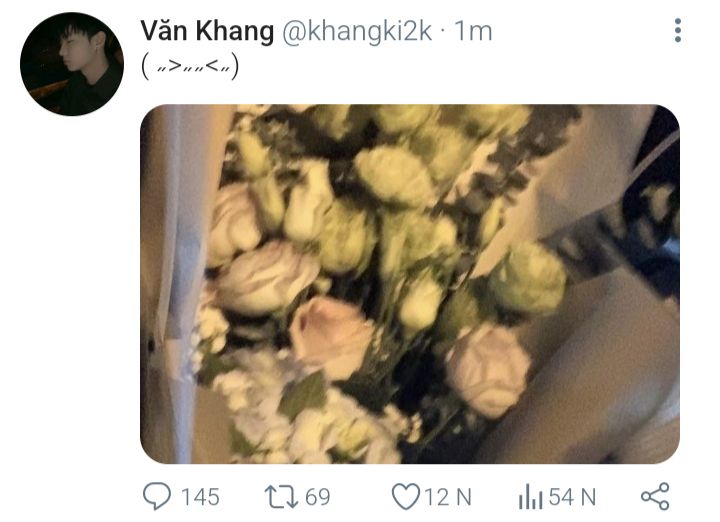
Task: Select the emoticon tweet text
Action: [x=190, y=67]
